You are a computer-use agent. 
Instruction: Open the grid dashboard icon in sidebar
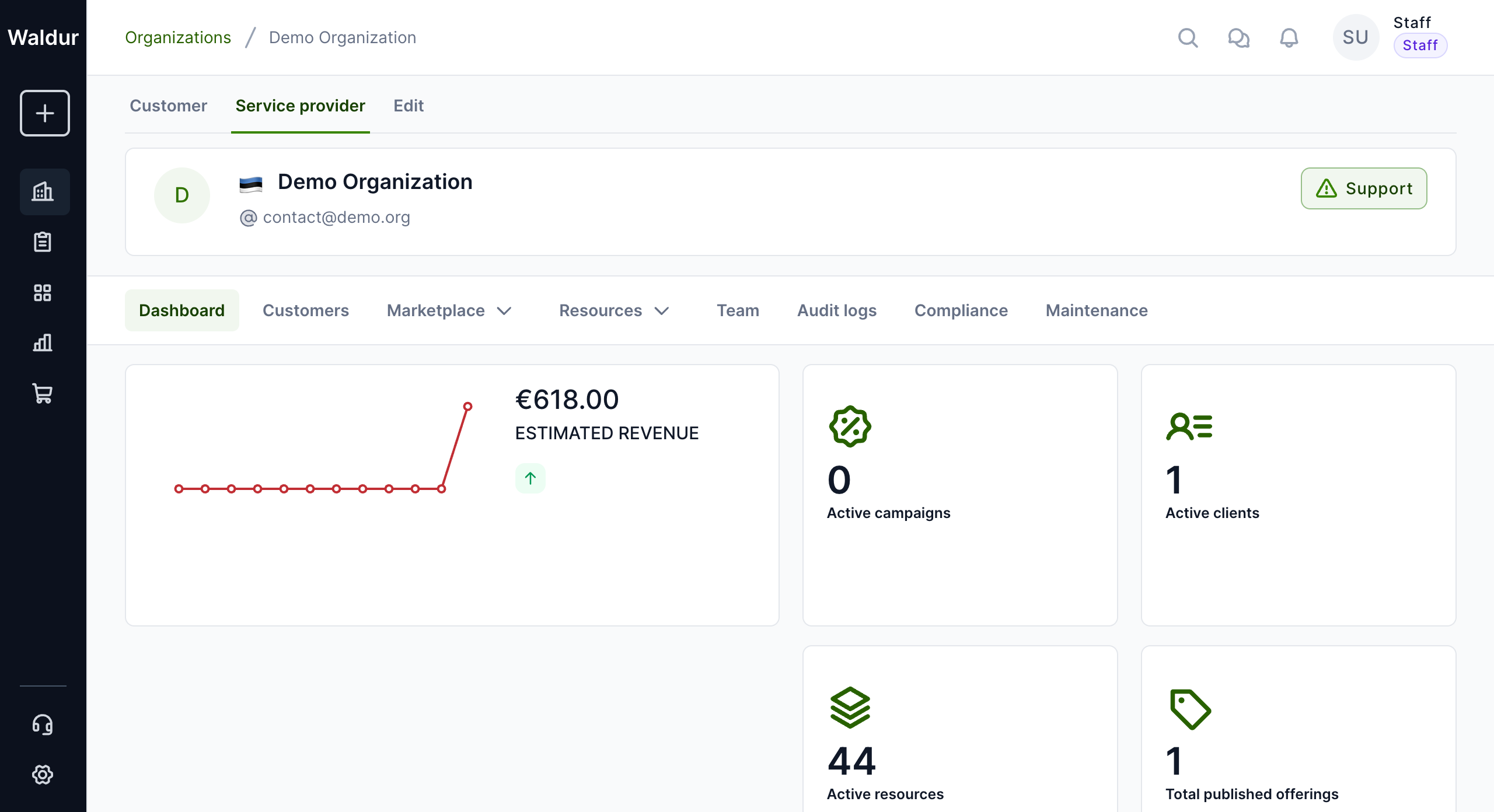tap(43, 292)
